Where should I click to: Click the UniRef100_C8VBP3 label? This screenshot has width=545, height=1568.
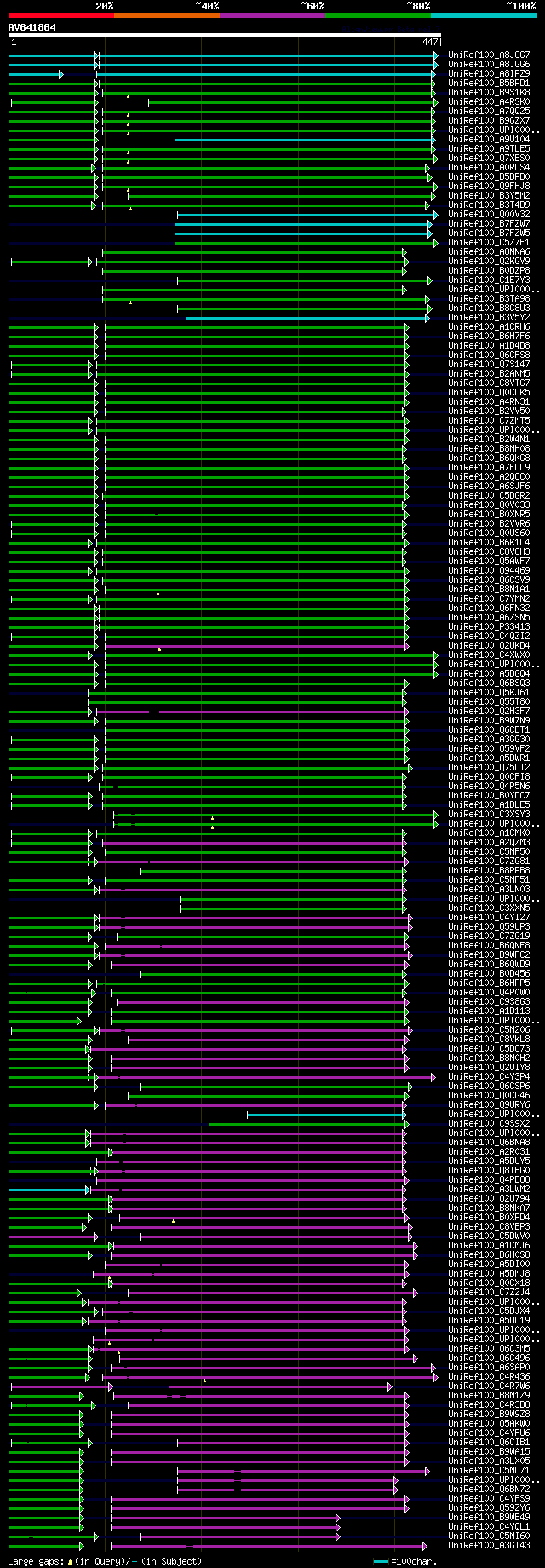489,1227
